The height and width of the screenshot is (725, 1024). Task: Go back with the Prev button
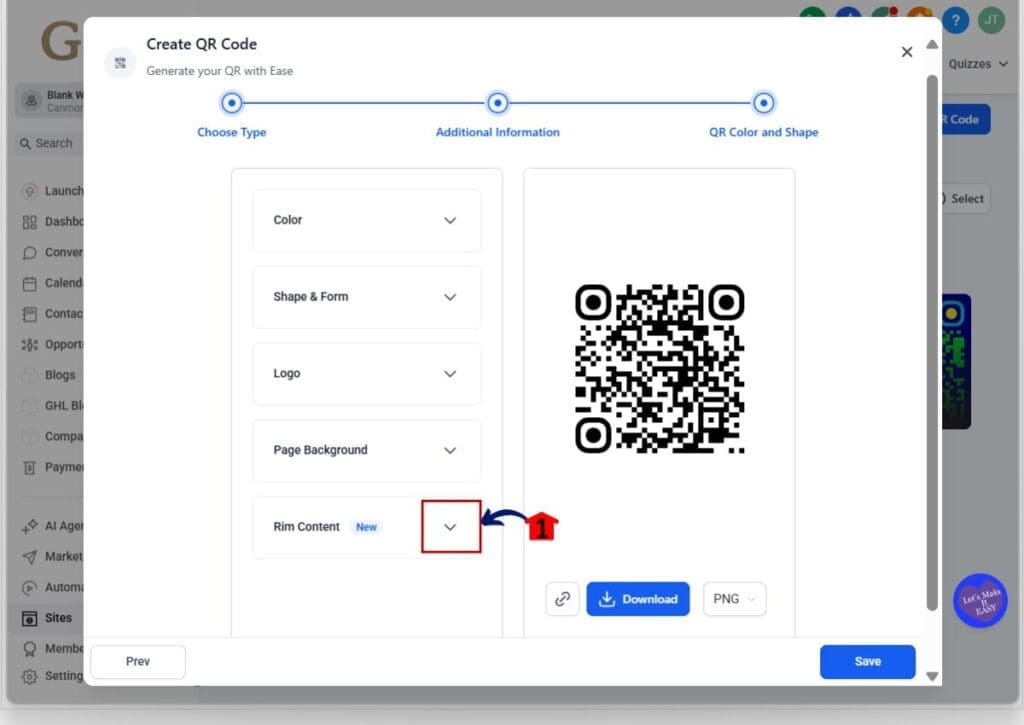coord(138,661)
